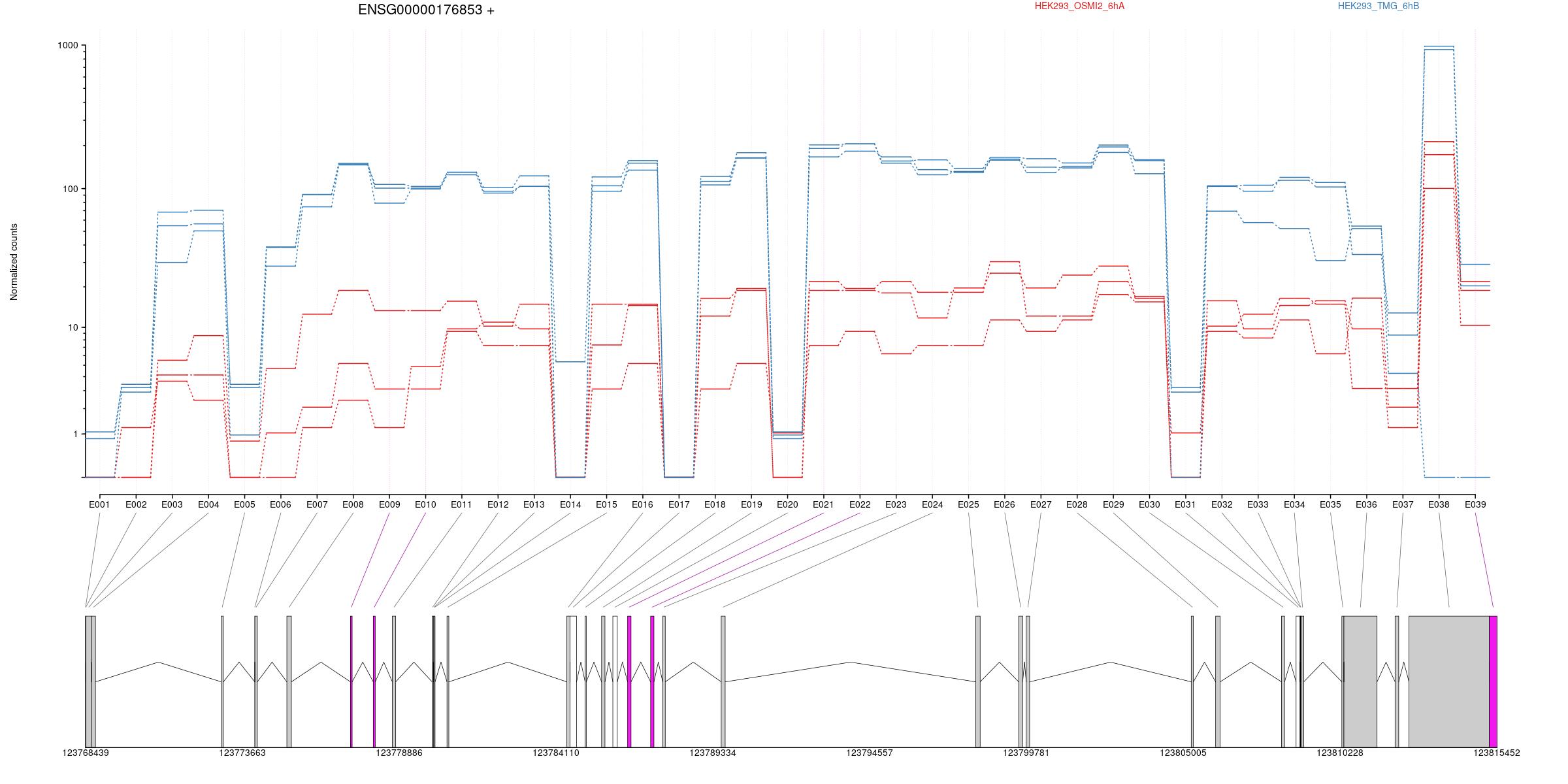1568x784 pixels.
Task: Click the gray exon block for E036
Action: pyautogui.click(x=1360, y=681)
